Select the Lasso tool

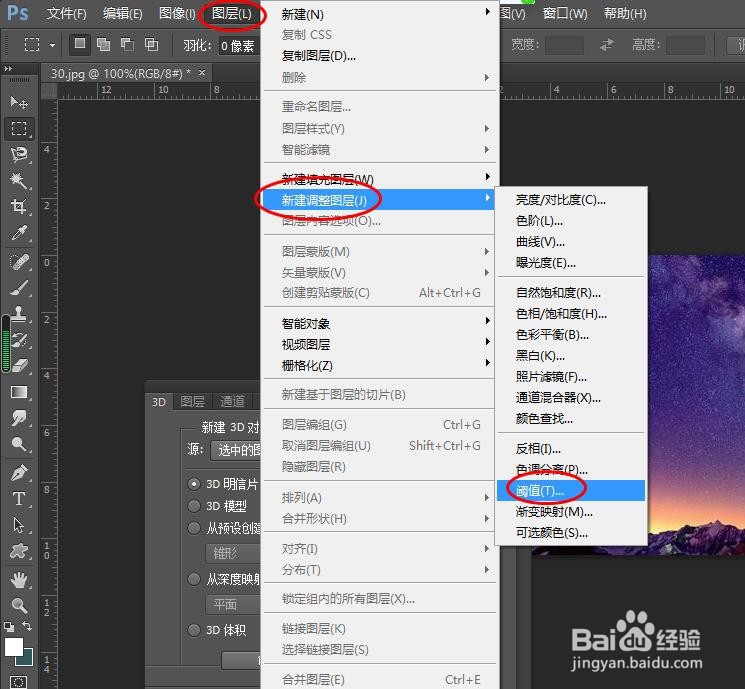19,154
